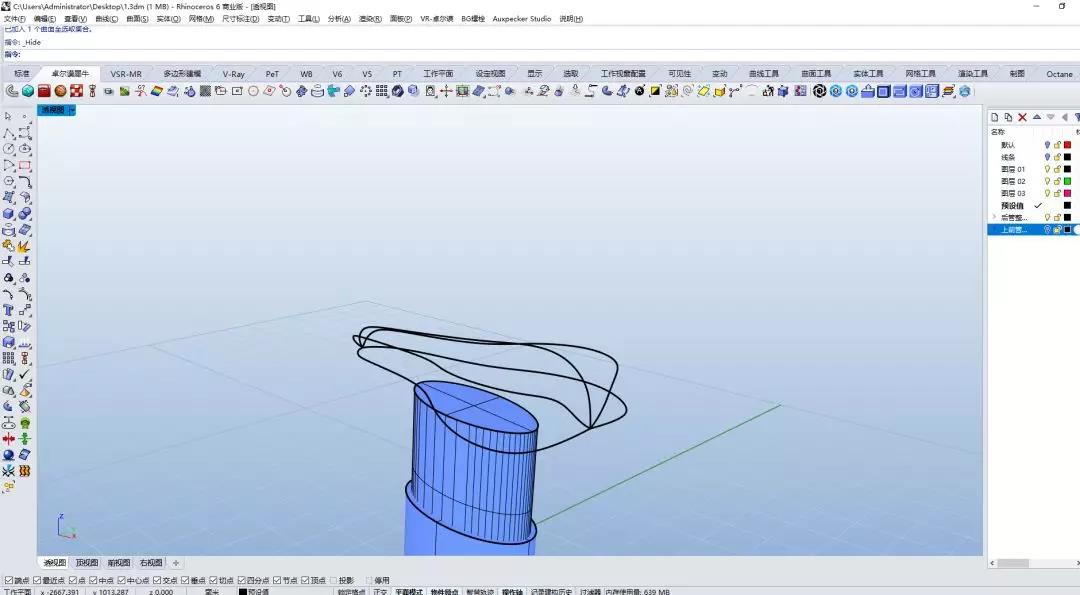Switch to the V-Ray toolbar tab
This screenshot has width=1080, height=595.
click(233, 74)
